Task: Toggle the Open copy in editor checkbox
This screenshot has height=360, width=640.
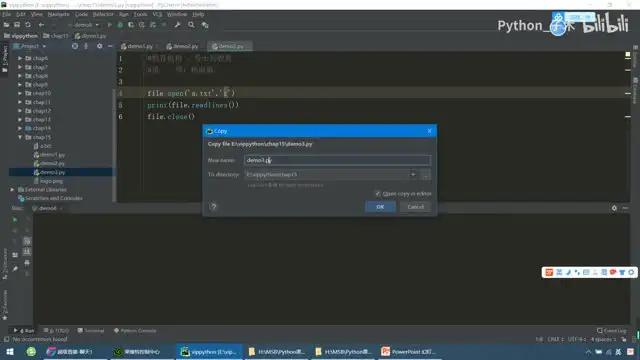Action: coord(378,193)
